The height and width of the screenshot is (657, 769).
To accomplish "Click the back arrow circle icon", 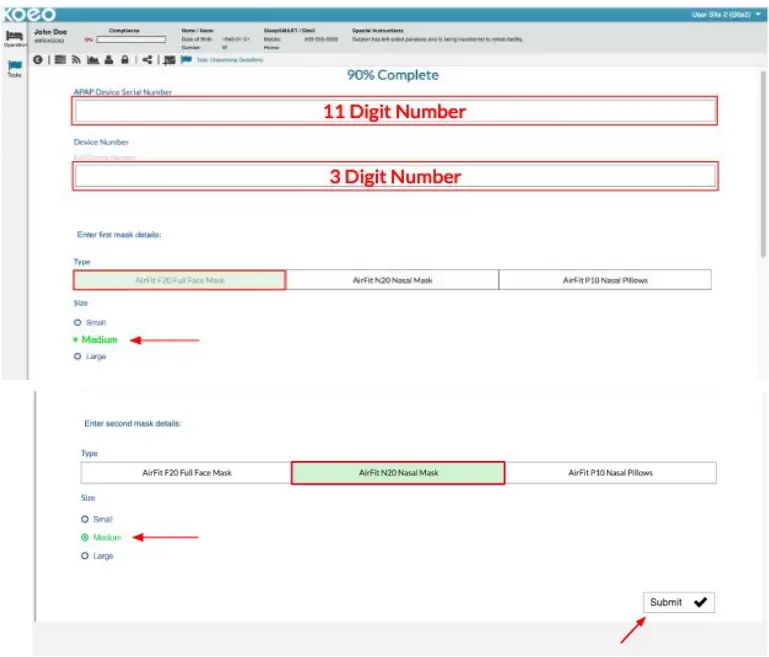I will click(x=38, y=60).
